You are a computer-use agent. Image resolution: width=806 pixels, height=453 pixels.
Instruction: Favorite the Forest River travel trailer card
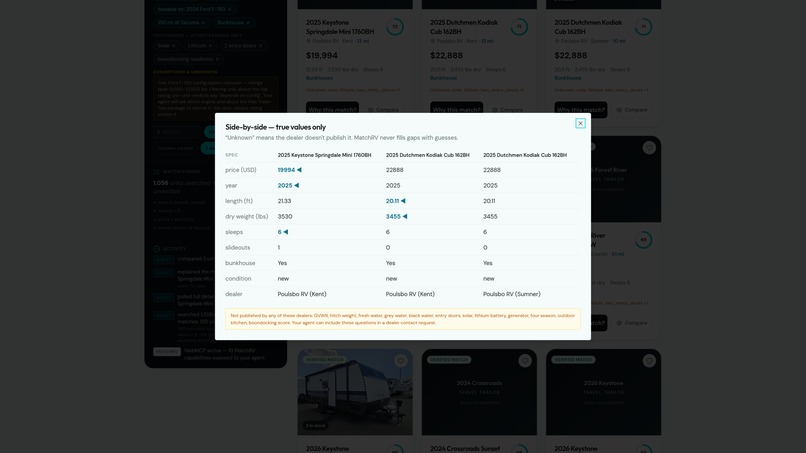(649, 148)
